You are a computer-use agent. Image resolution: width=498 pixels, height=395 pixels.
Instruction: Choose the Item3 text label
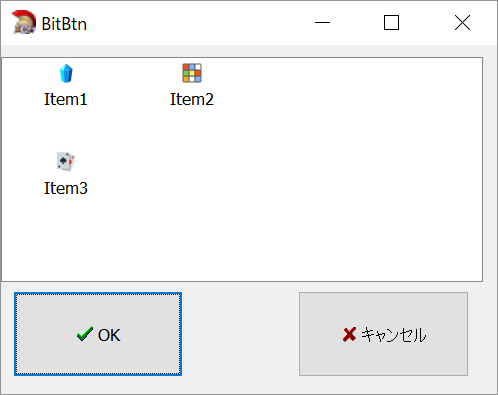pyautogui.click(x=66, y=188)
